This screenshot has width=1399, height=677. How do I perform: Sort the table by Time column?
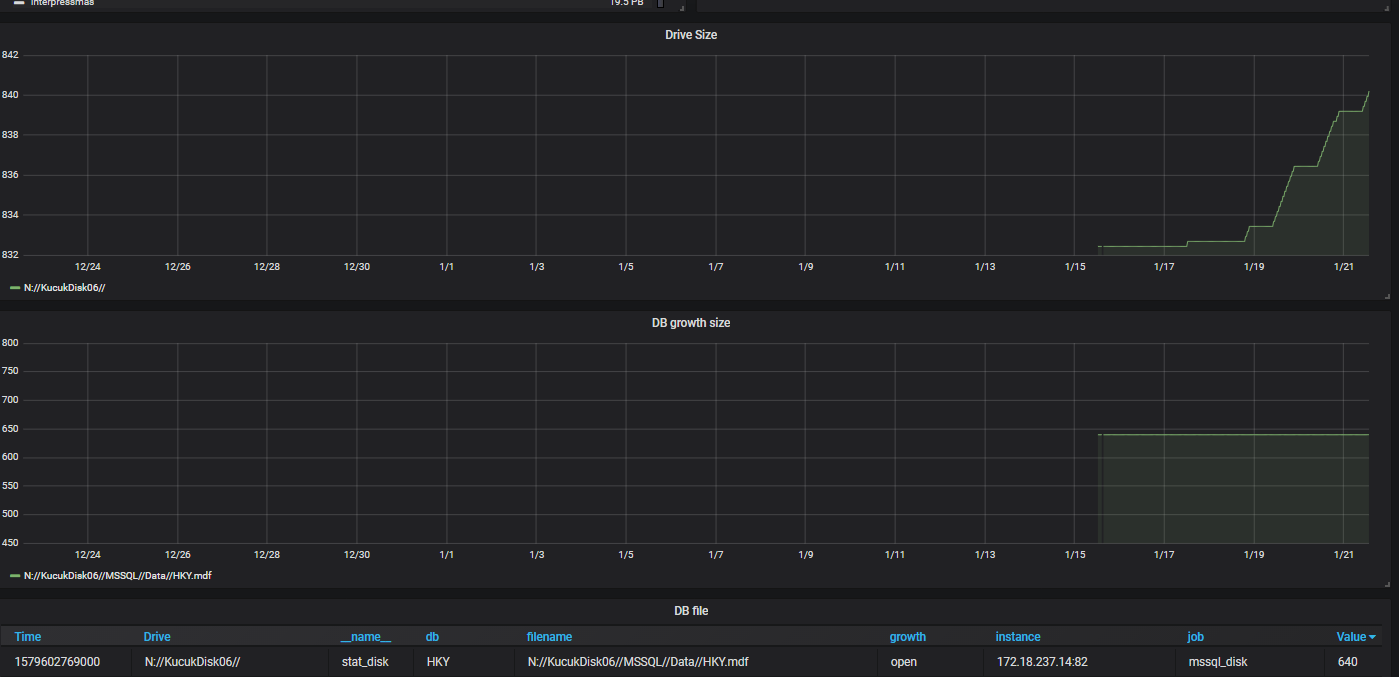[28, 637]
